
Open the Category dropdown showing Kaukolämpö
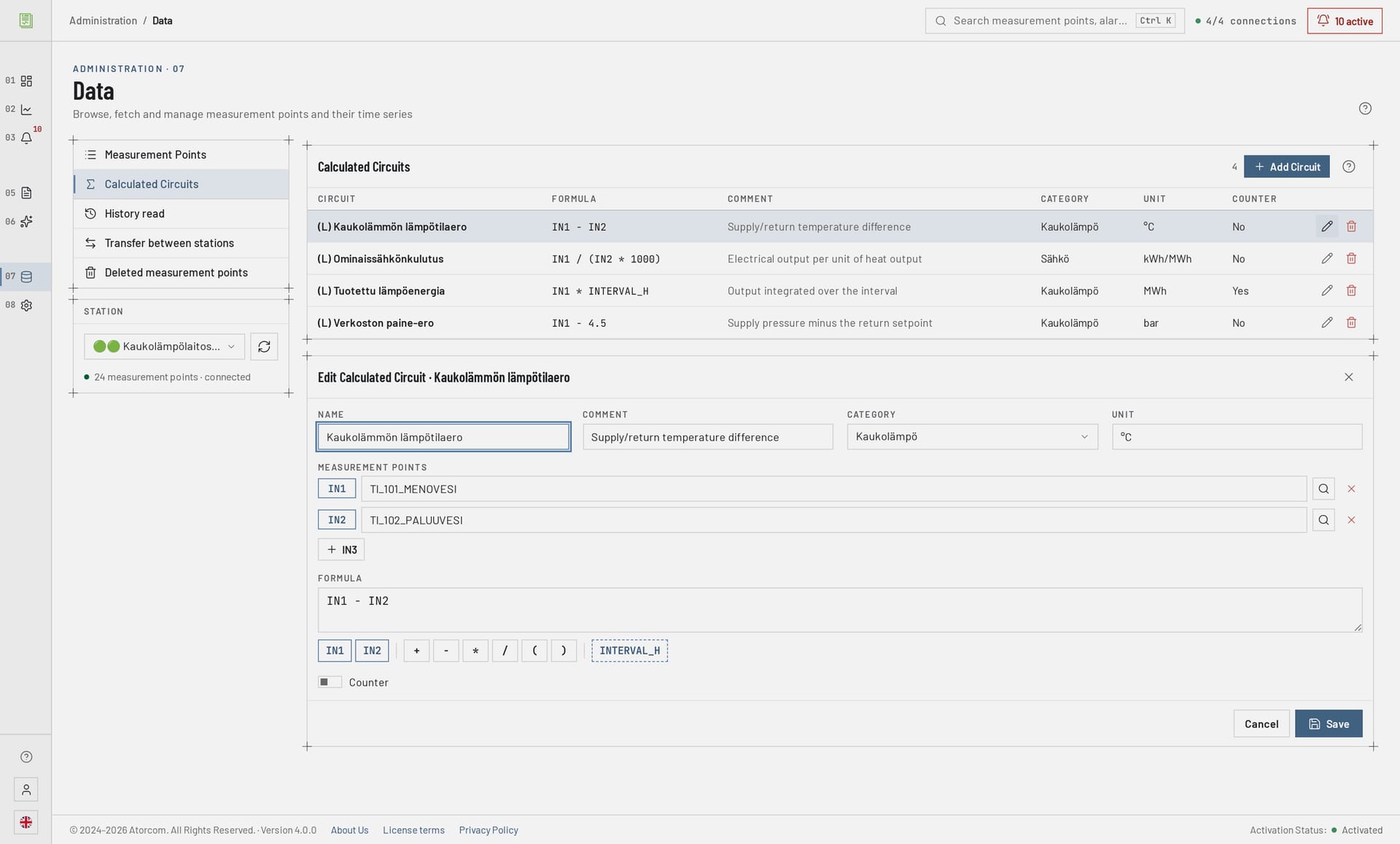972,437
